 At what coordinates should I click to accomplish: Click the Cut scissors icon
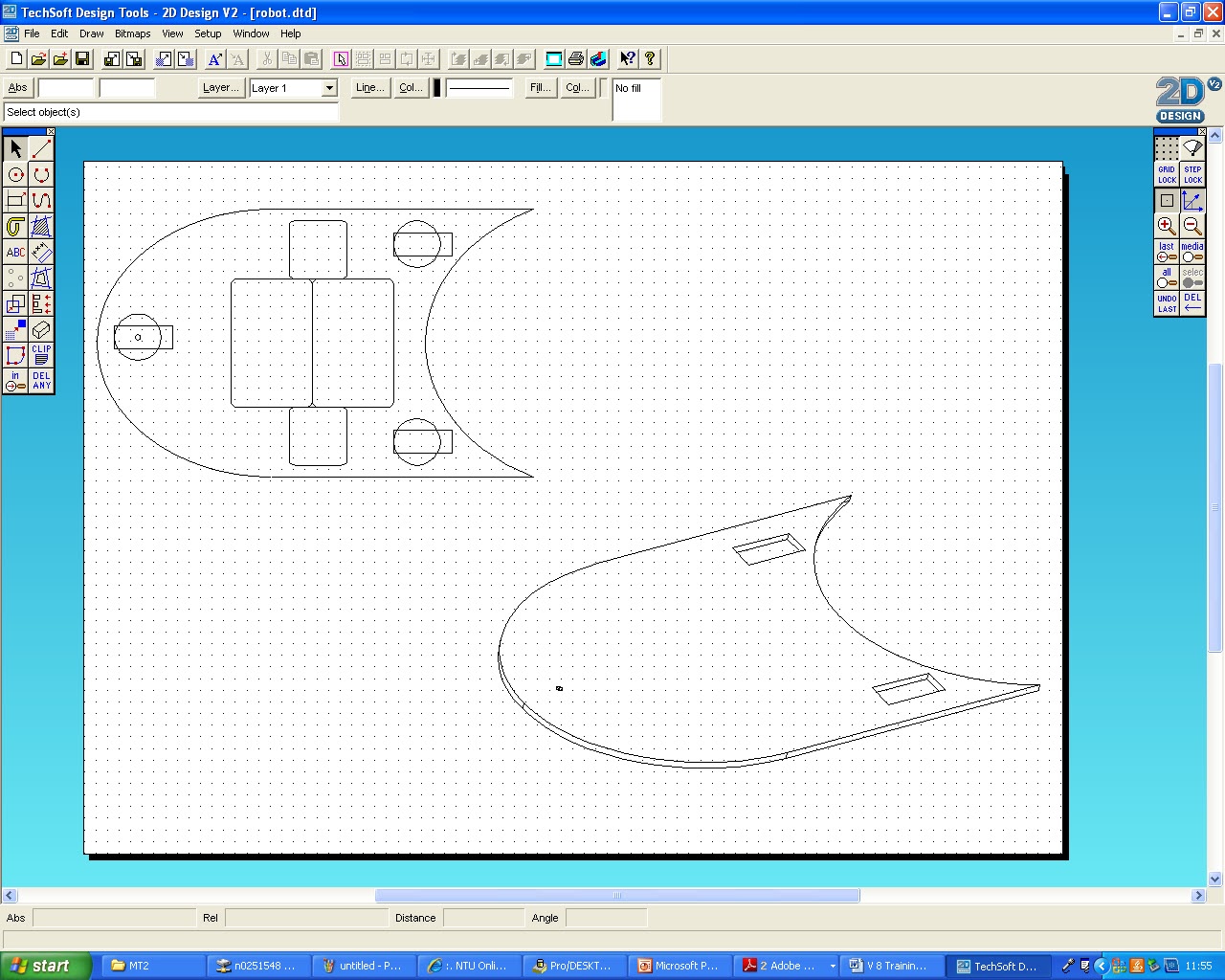tap(266, 58)
